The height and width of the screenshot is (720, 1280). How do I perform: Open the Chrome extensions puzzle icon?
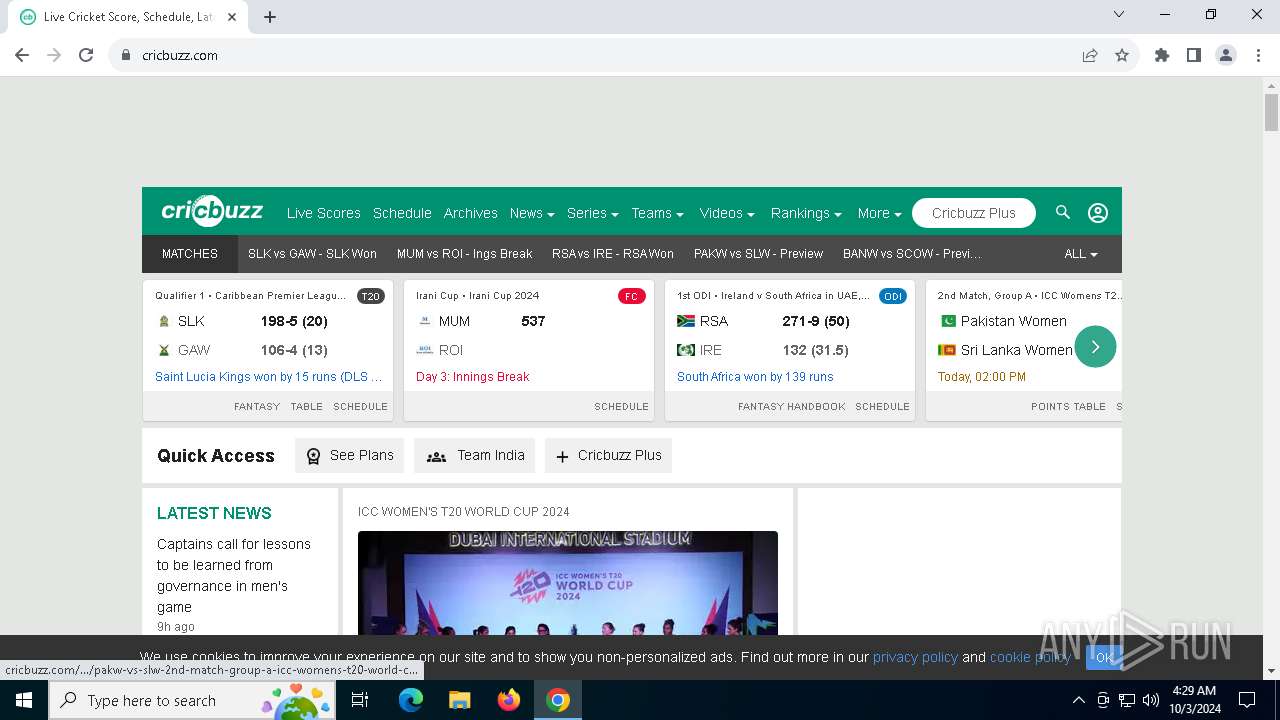pos(1162,55)
